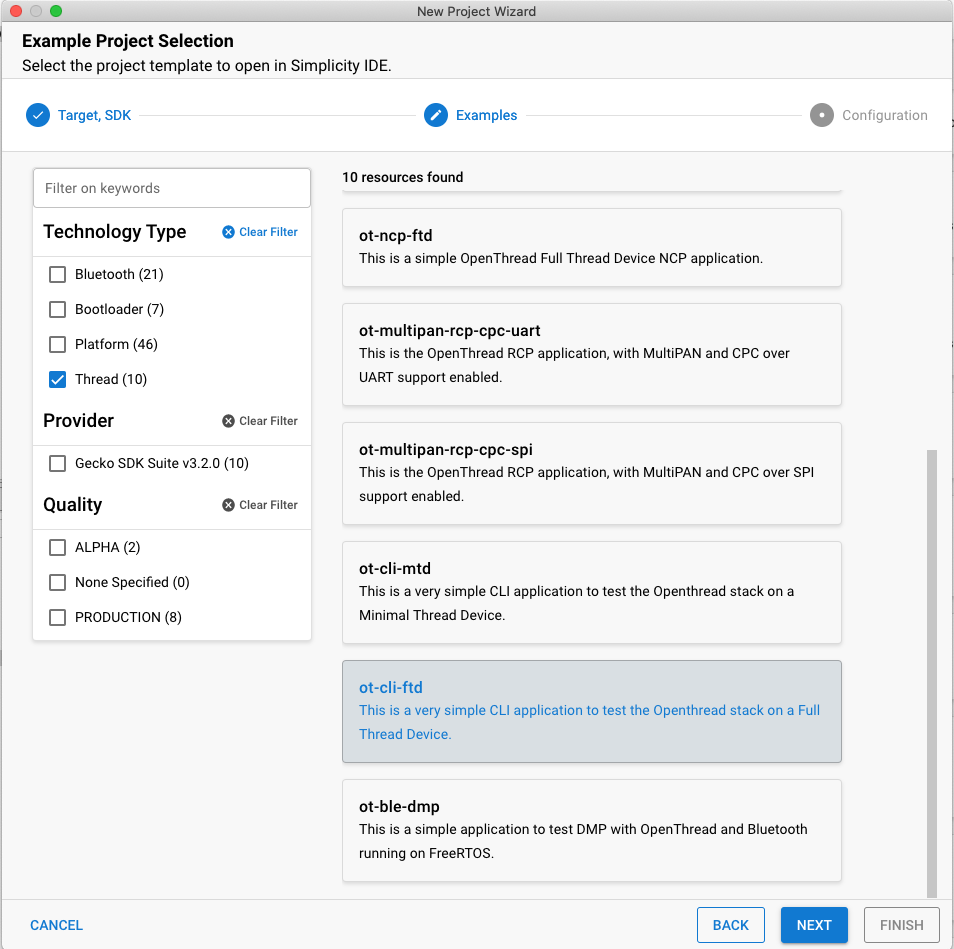Clear the Provider filter
This screenshot has width=954, height=949.
coord(259,420)
